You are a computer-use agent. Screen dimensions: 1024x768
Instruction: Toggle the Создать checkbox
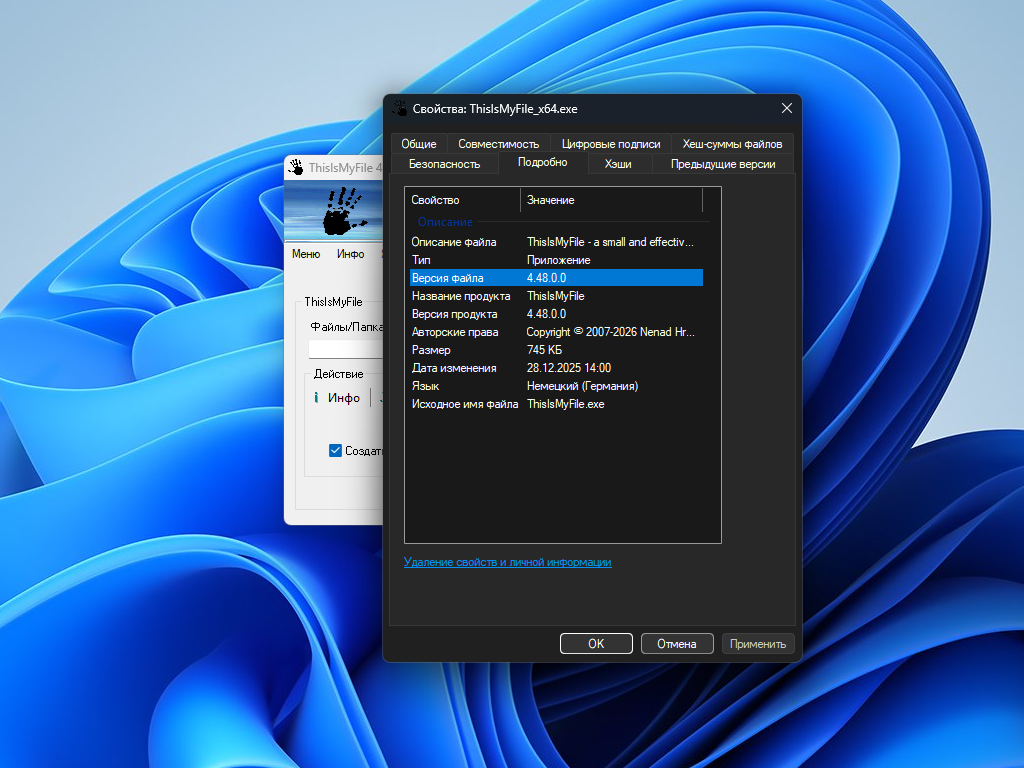point(336,450)
